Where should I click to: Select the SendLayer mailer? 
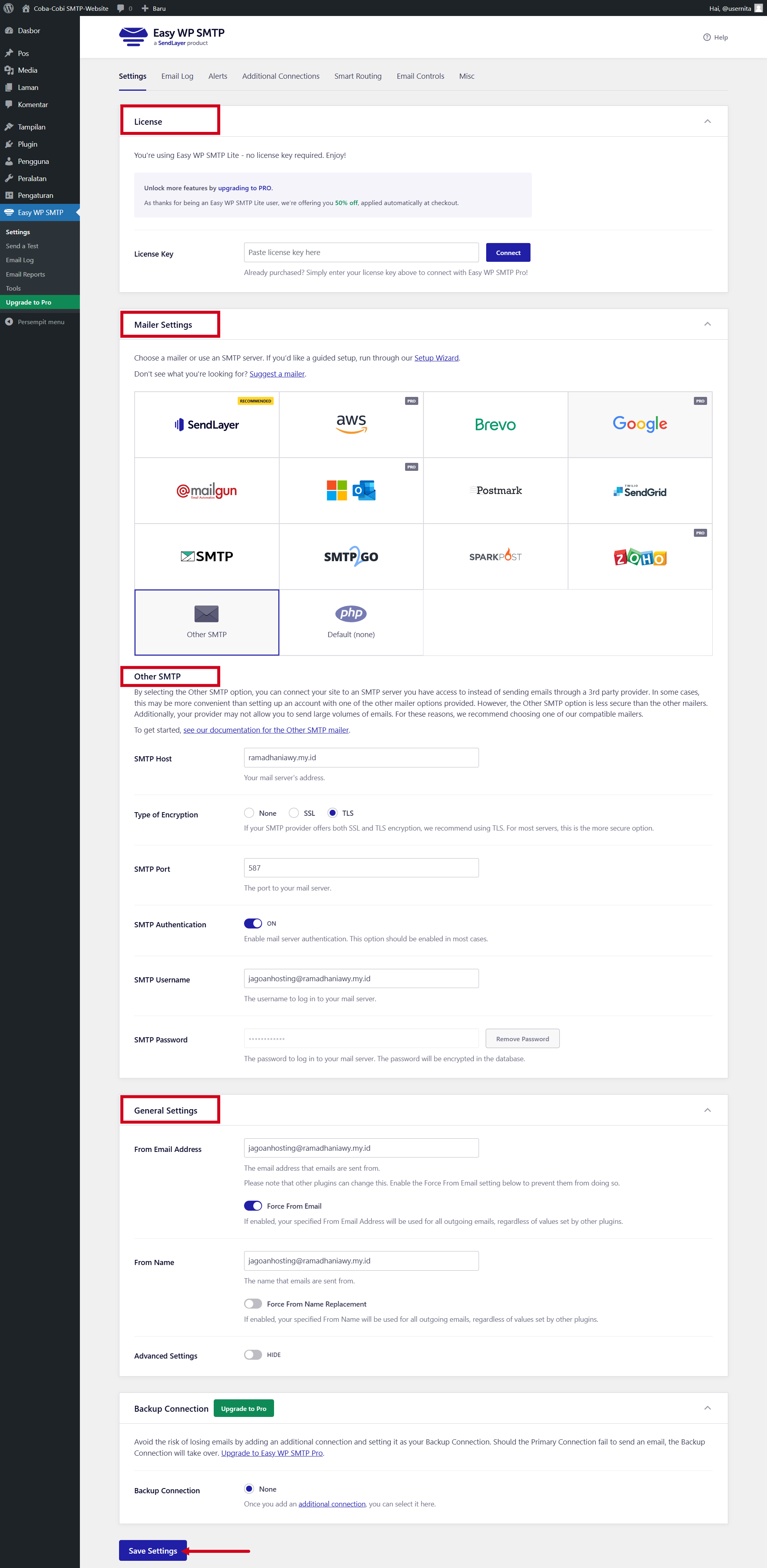tap(207, 425)
